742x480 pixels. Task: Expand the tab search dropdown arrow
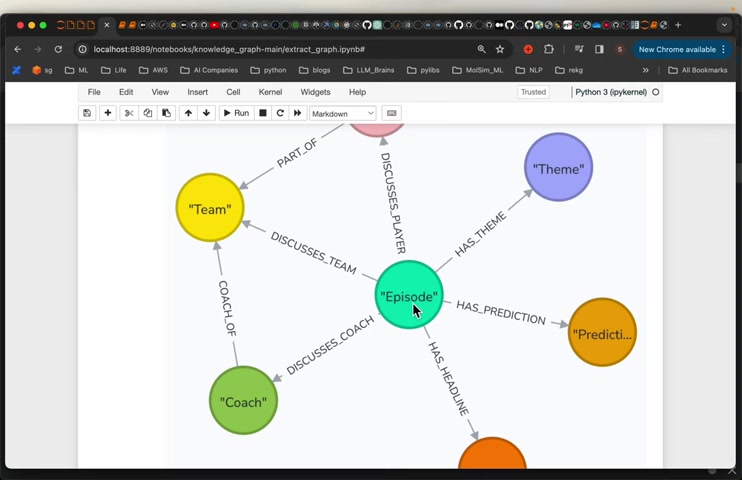pos(724,25)
